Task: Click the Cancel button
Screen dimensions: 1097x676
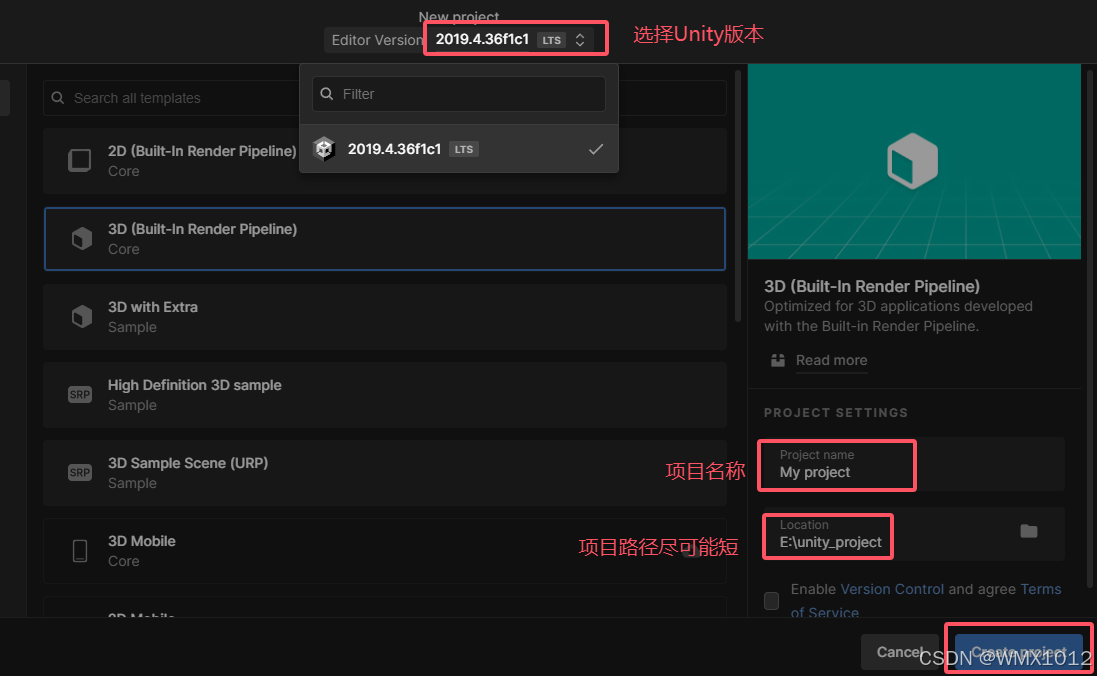Action: point(900,652)
